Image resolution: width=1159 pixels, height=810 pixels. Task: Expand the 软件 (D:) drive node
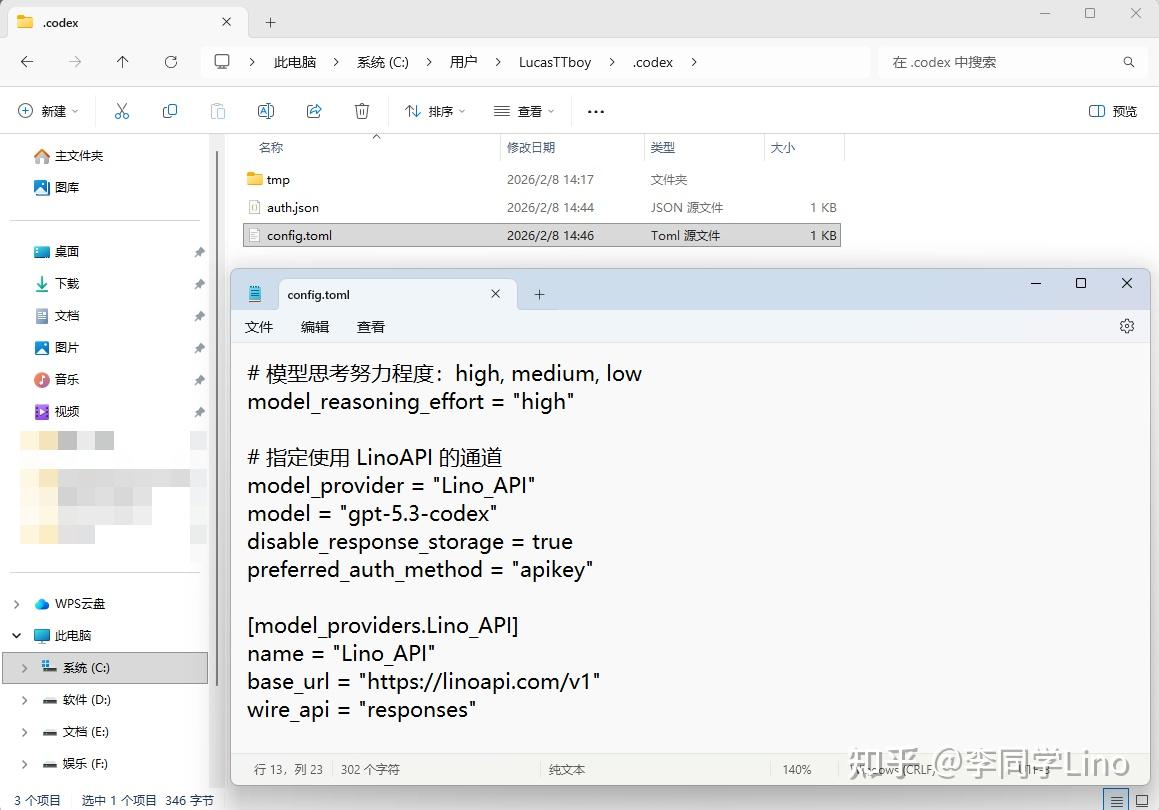click(24, 700)
